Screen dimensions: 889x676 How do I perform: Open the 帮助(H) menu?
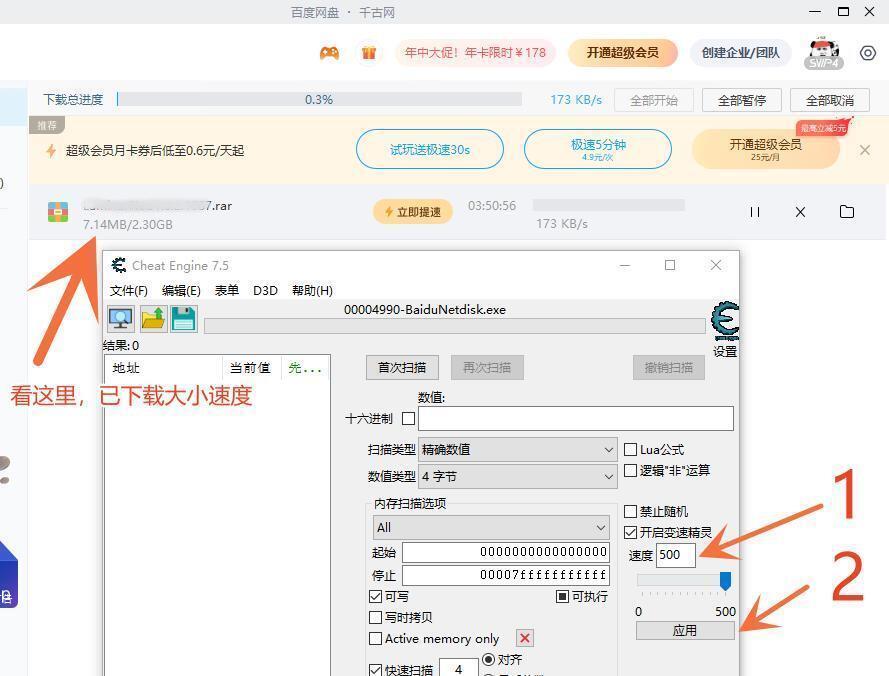tap(312, 291)
